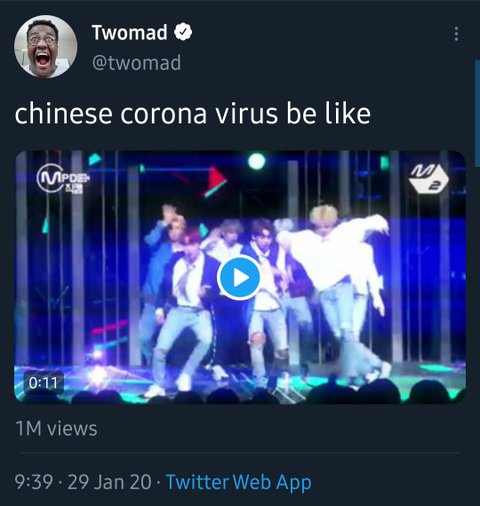Click the 1M views count

click(x=56, y=428)
